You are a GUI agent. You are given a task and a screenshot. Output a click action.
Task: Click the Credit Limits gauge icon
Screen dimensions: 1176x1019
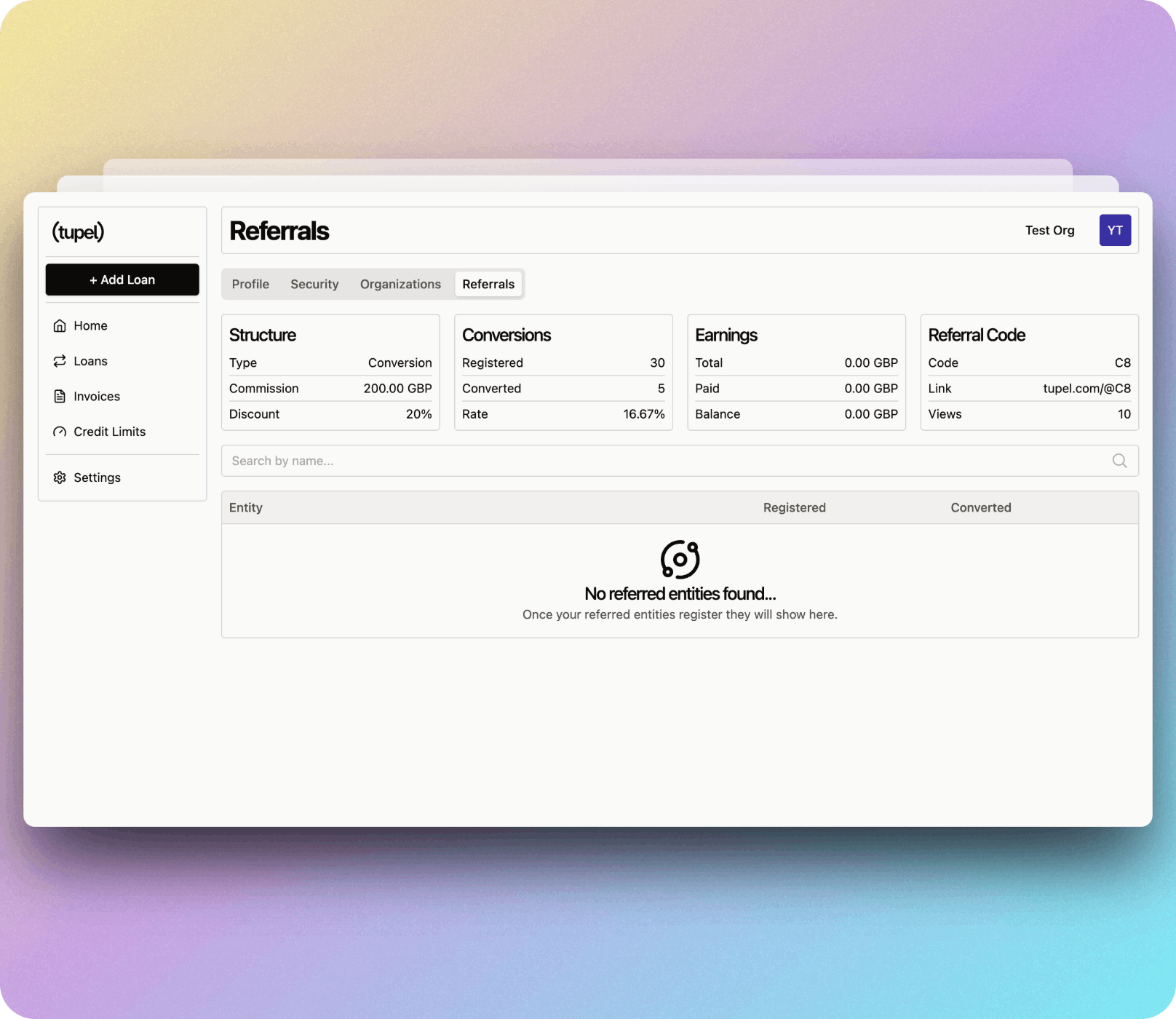pyautogui.click(x=60, y=432)
